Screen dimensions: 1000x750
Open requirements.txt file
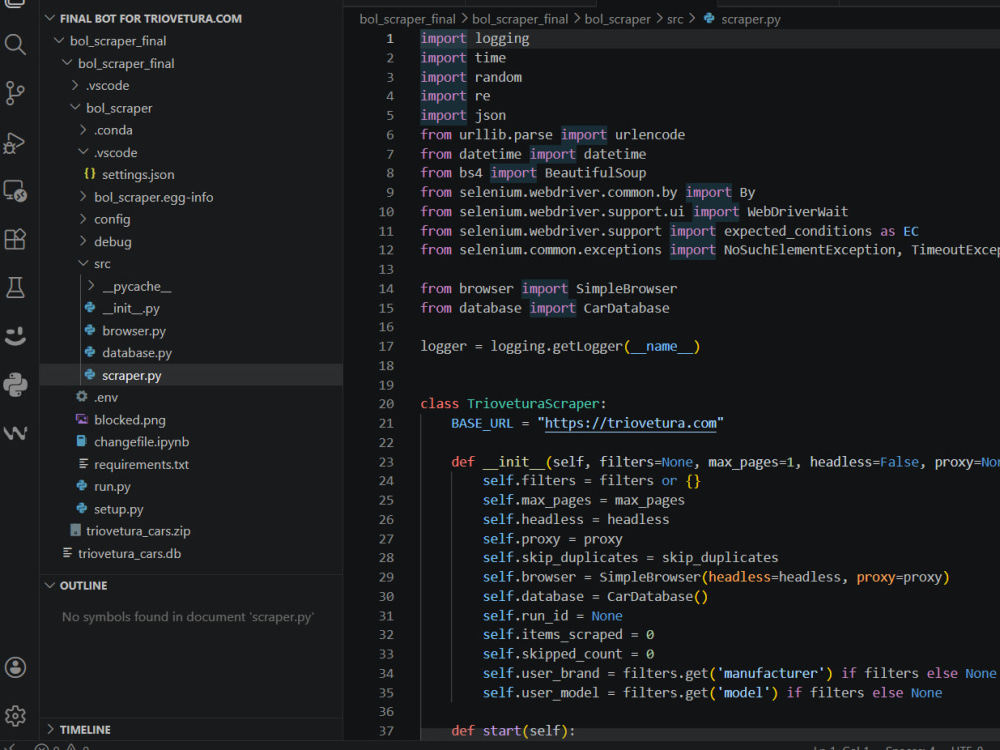click(x=141, y=464)
